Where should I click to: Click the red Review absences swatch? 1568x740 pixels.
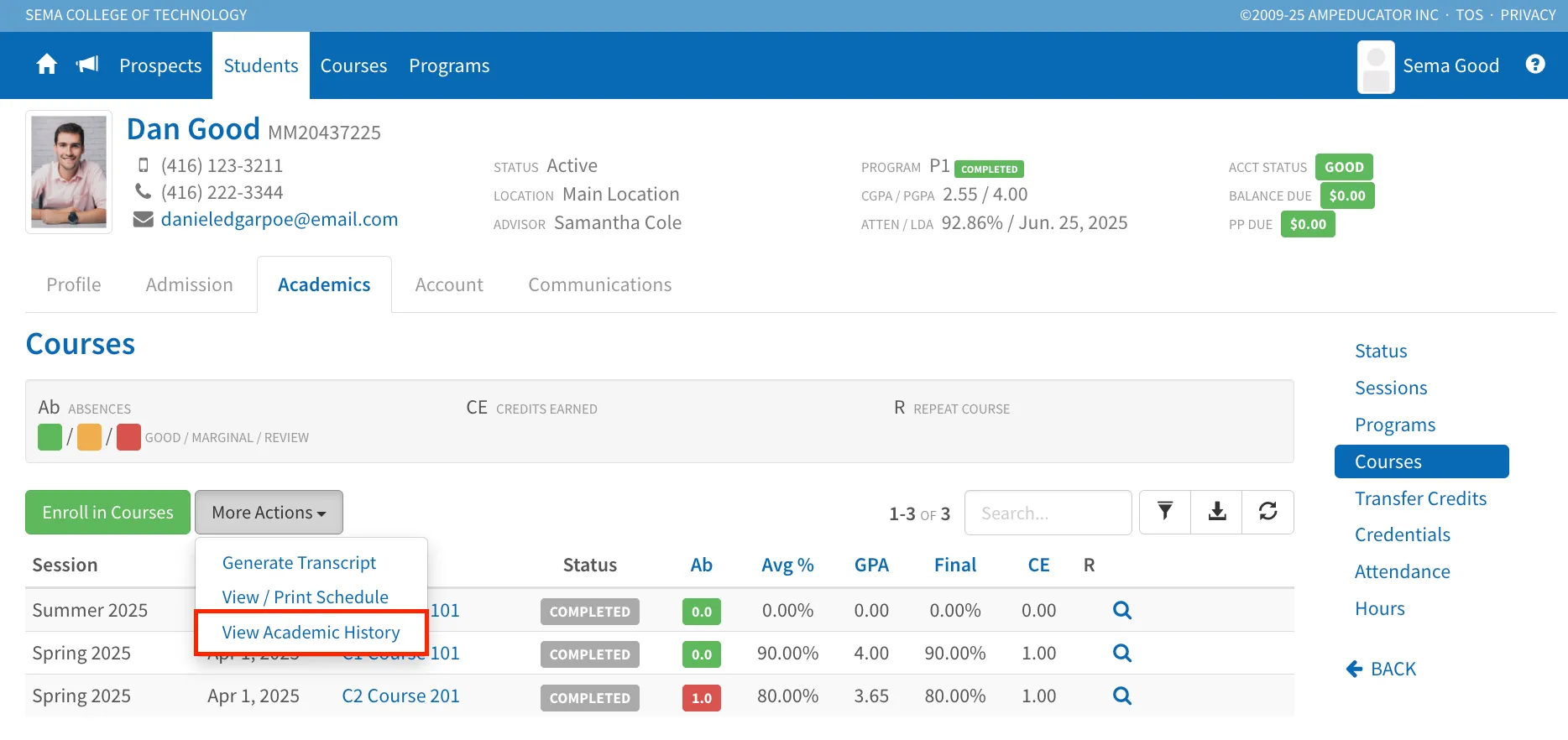pos(128,437)
